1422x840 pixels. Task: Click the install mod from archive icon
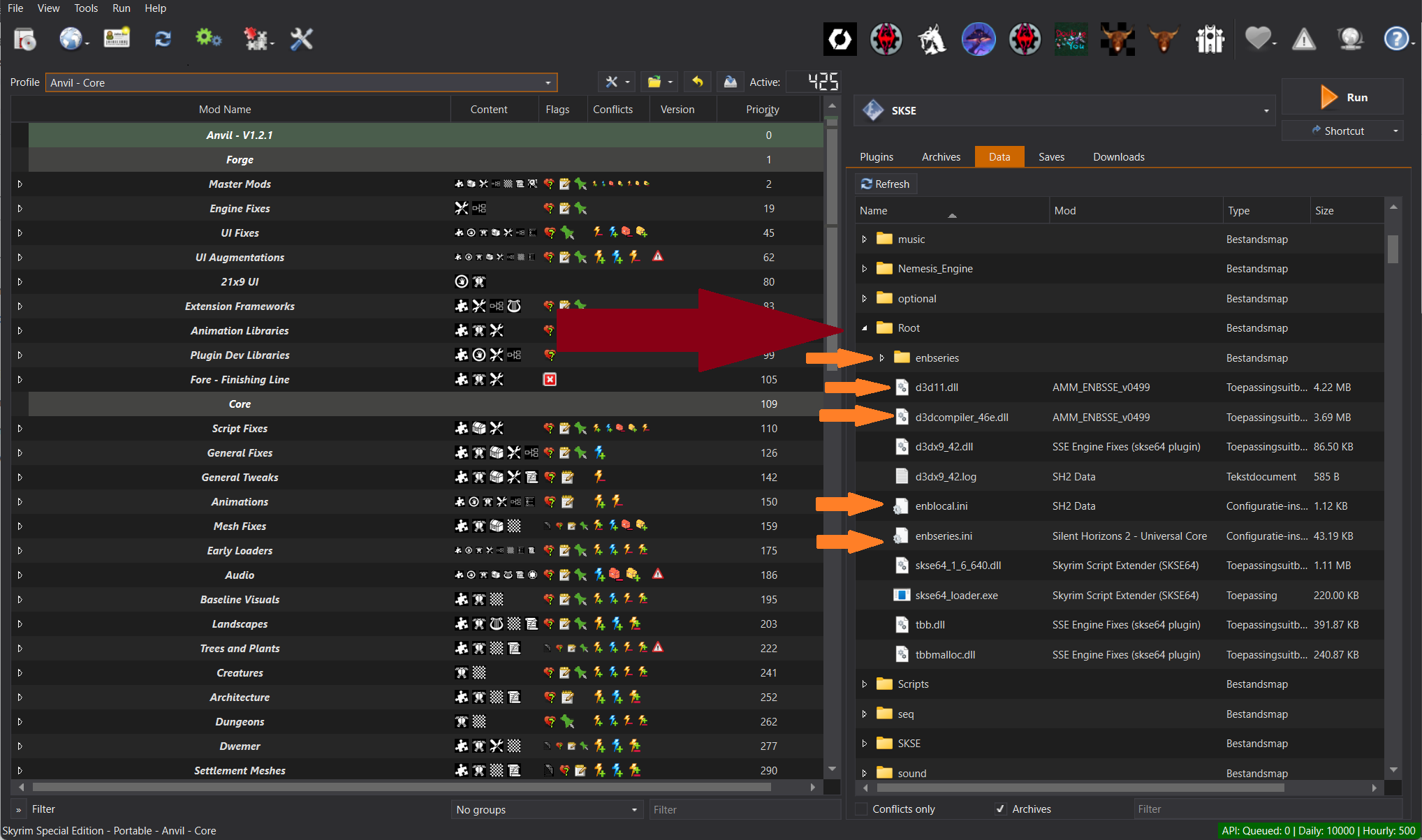(25, 39)
